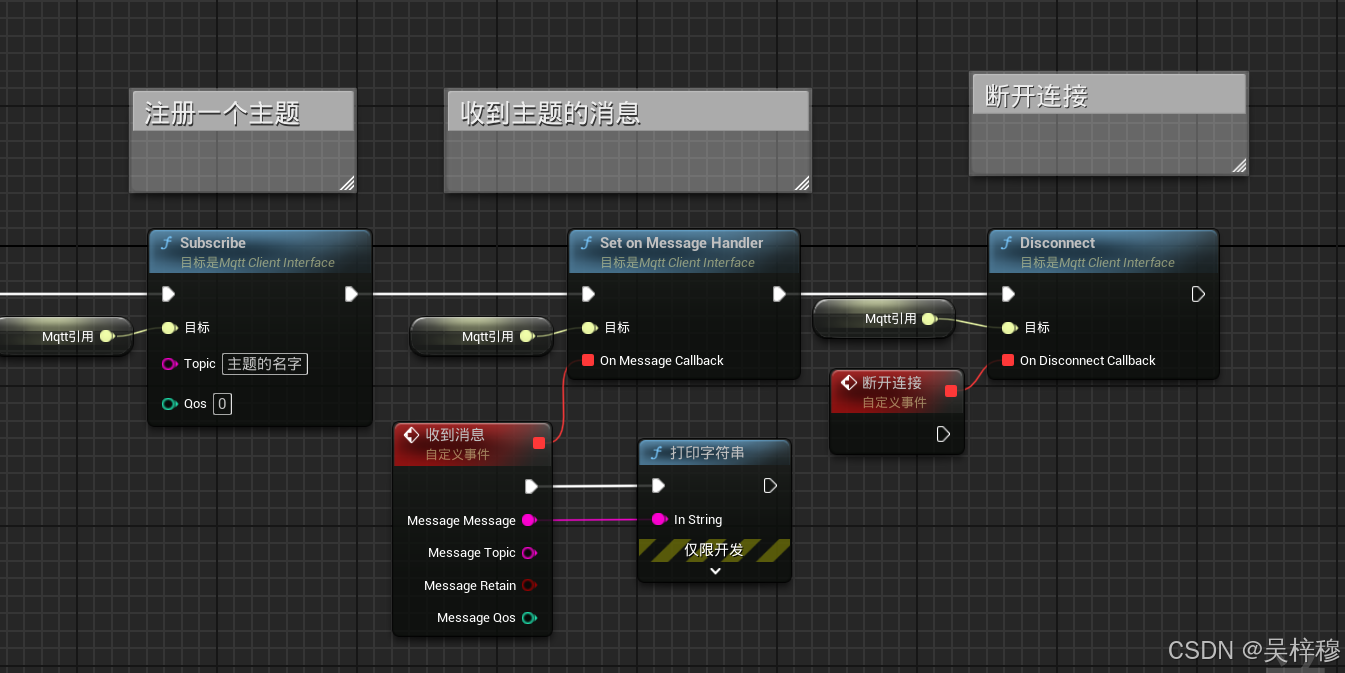Click the Qos value field on Subscribe
1345x673 pixels.
pos(223,404)
